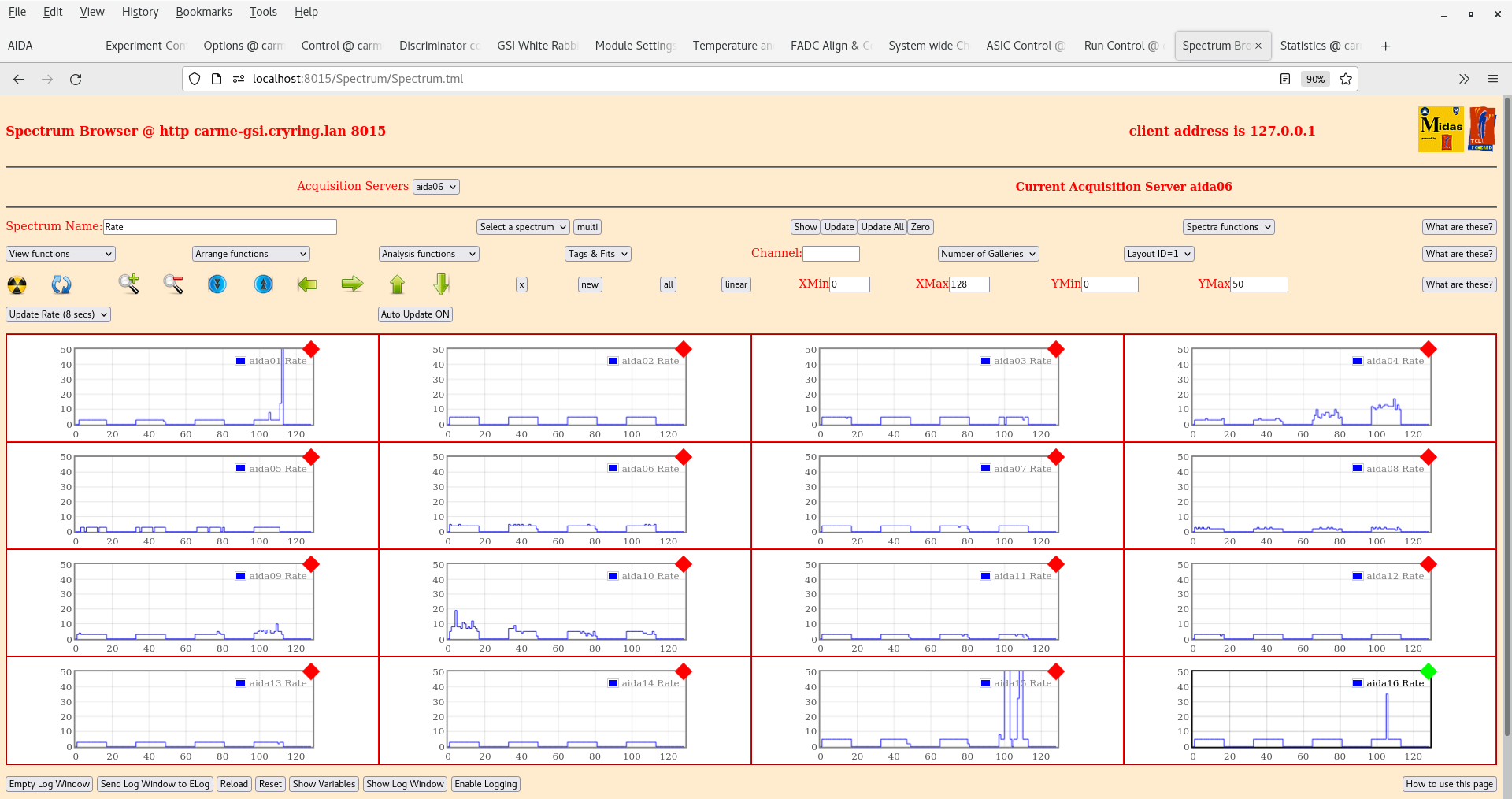Toggle the Auto Update ON button
Viewport: 1512px width, 799px height.
(415, 314)
